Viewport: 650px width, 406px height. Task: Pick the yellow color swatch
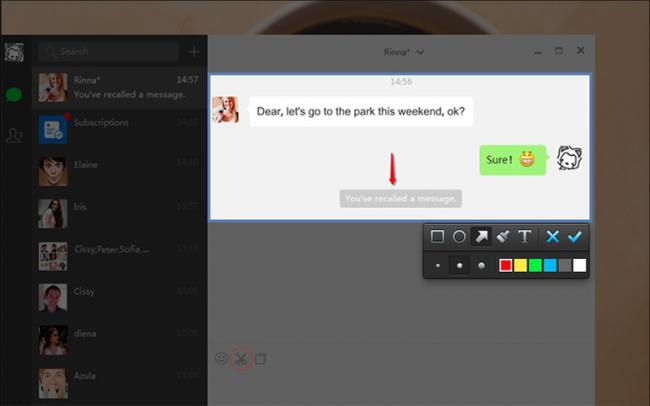tap(520, 265)
